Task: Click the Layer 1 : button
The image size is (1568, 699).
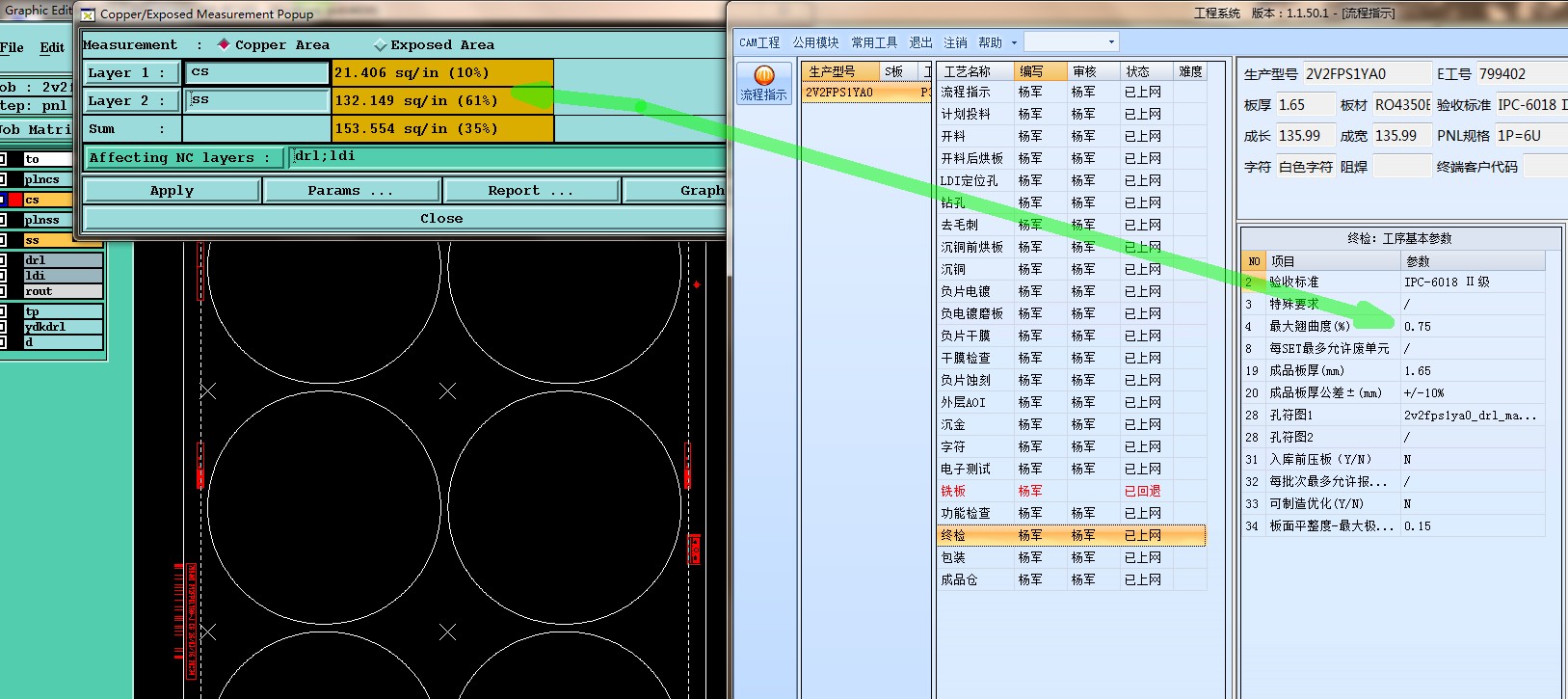Action: 131,73
